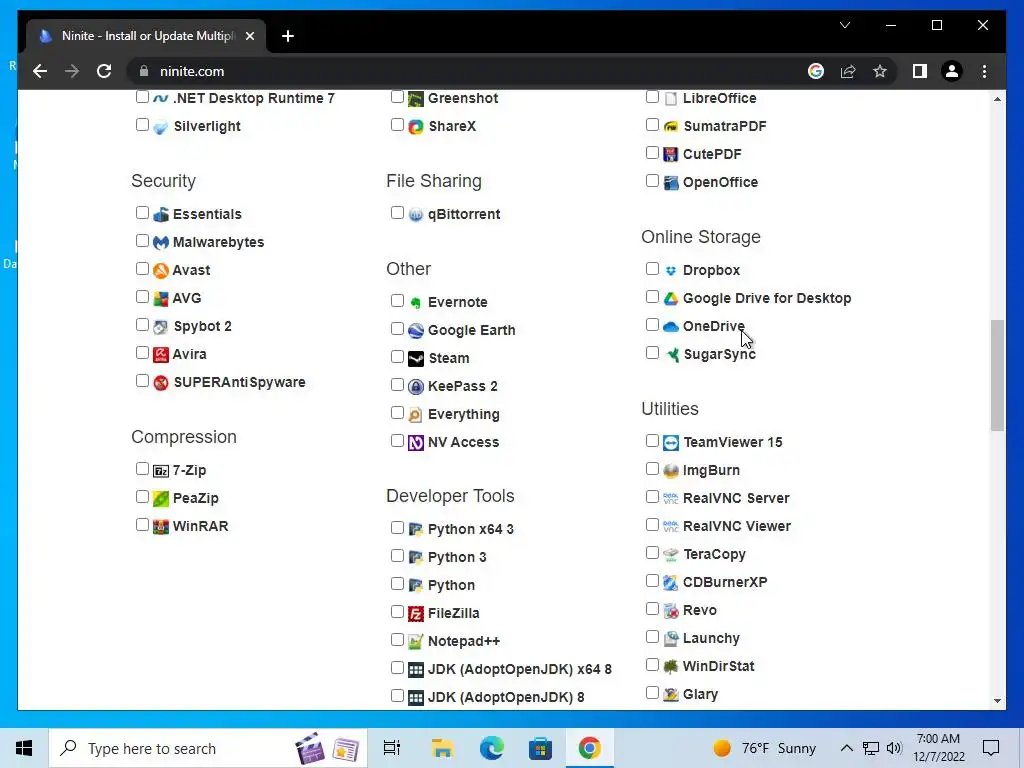Click the volume speaker tray icon

[894, 748]
